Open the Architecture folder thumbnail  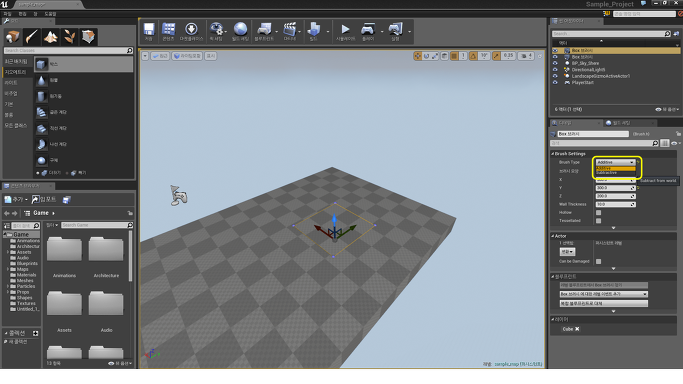click(x=106, y=250)
